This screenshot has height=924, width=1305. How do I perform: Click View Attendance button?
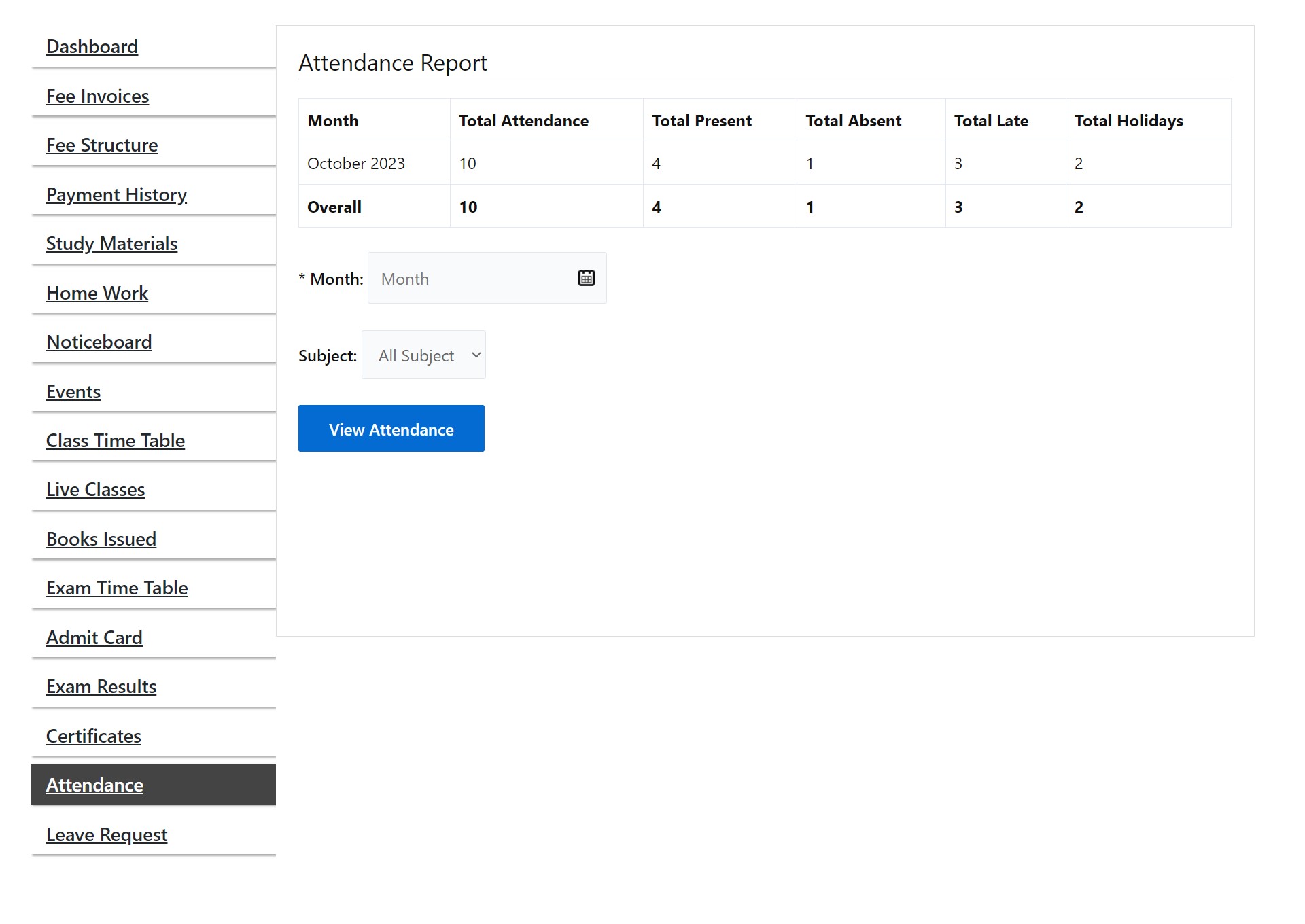point(392,428)
